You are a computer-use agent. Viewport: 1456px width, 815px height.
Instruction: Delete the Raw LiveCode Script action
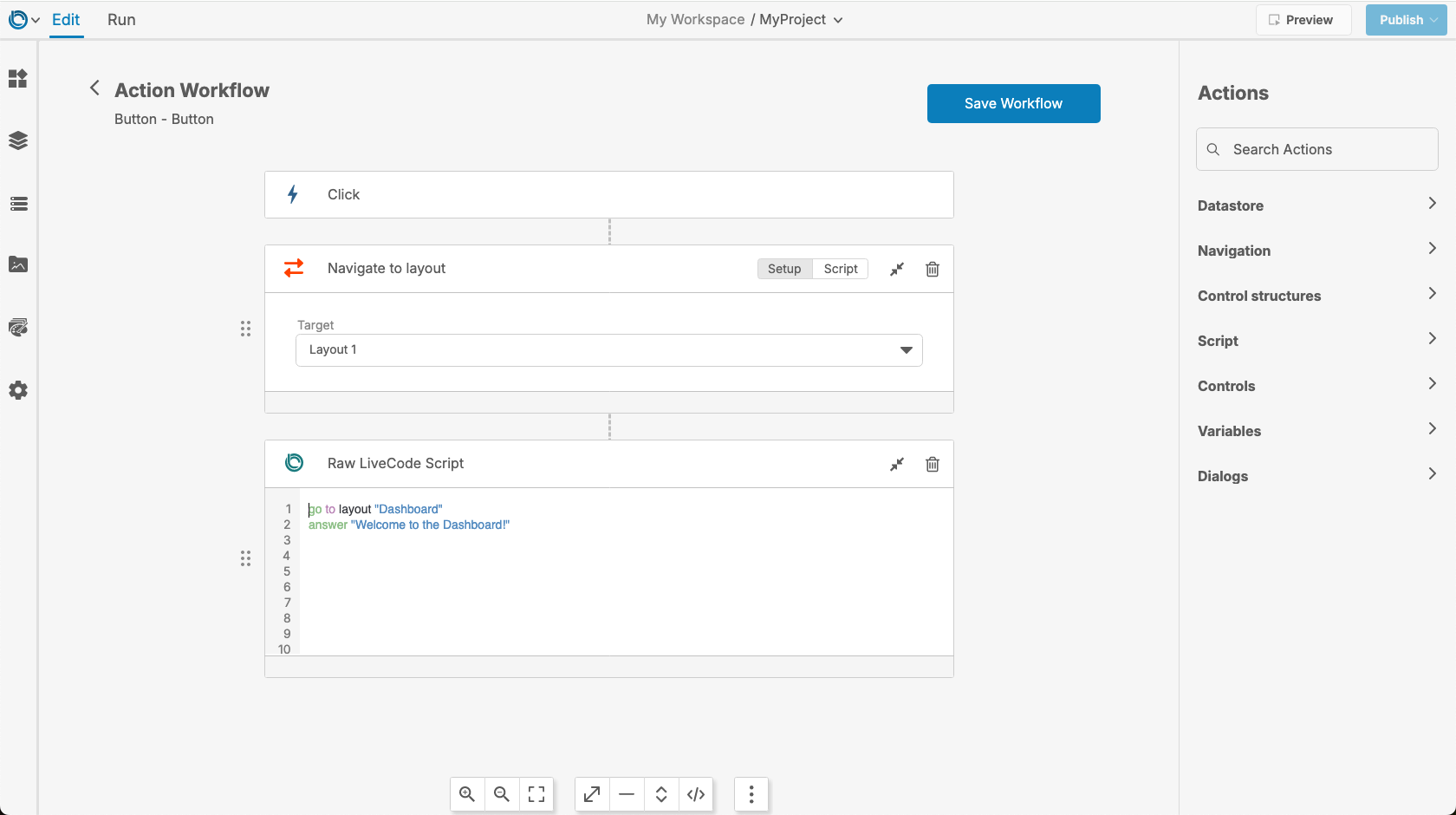933,464
